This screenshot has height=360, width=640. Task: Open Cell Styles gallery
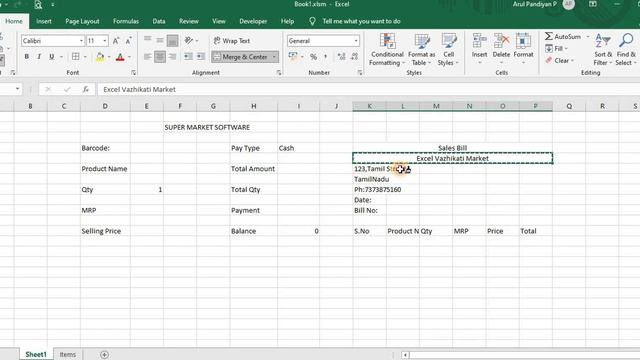tap(448, 50)
